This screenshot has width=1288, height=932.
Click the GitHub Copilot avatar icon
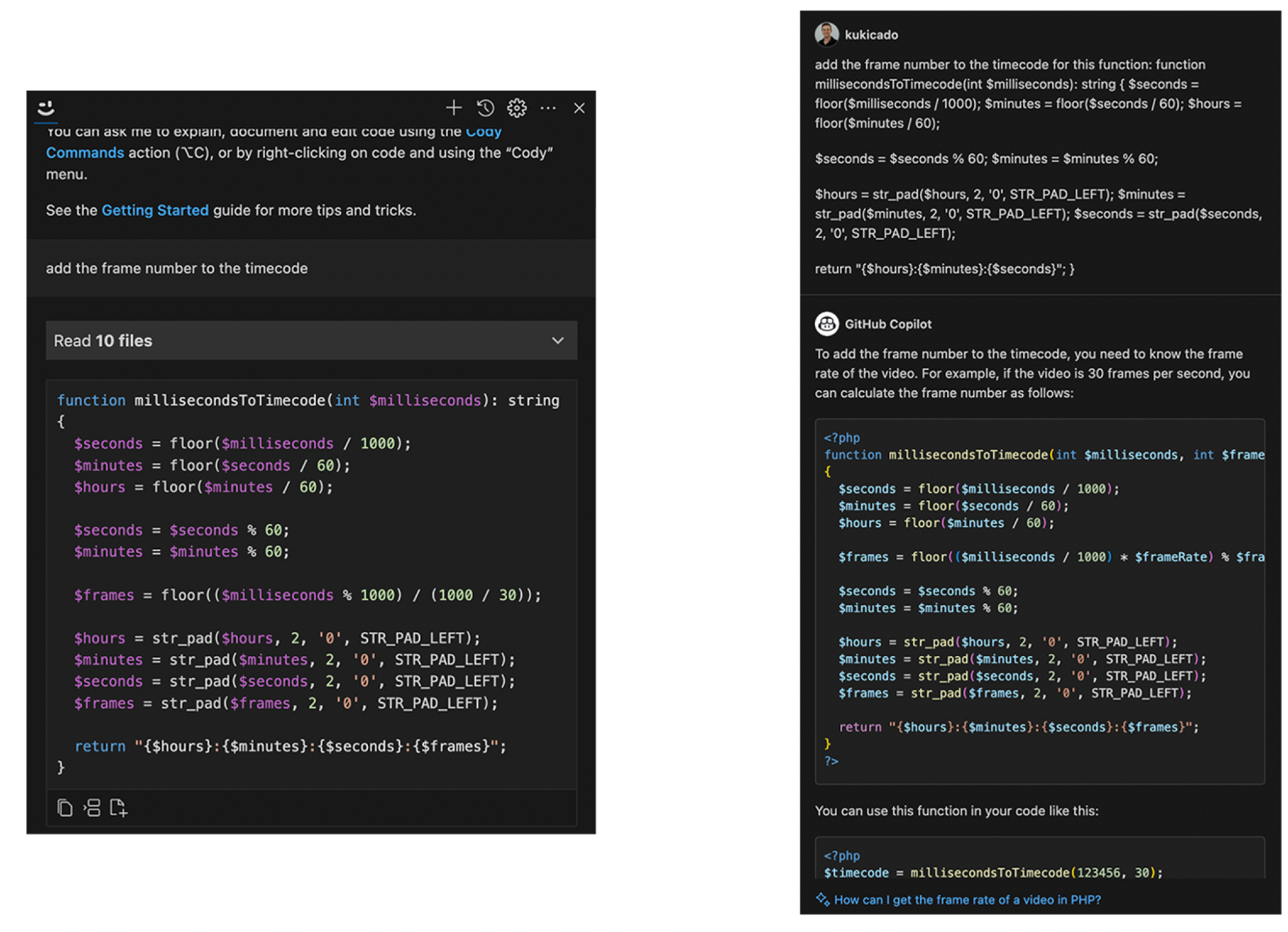click(827, 324)
